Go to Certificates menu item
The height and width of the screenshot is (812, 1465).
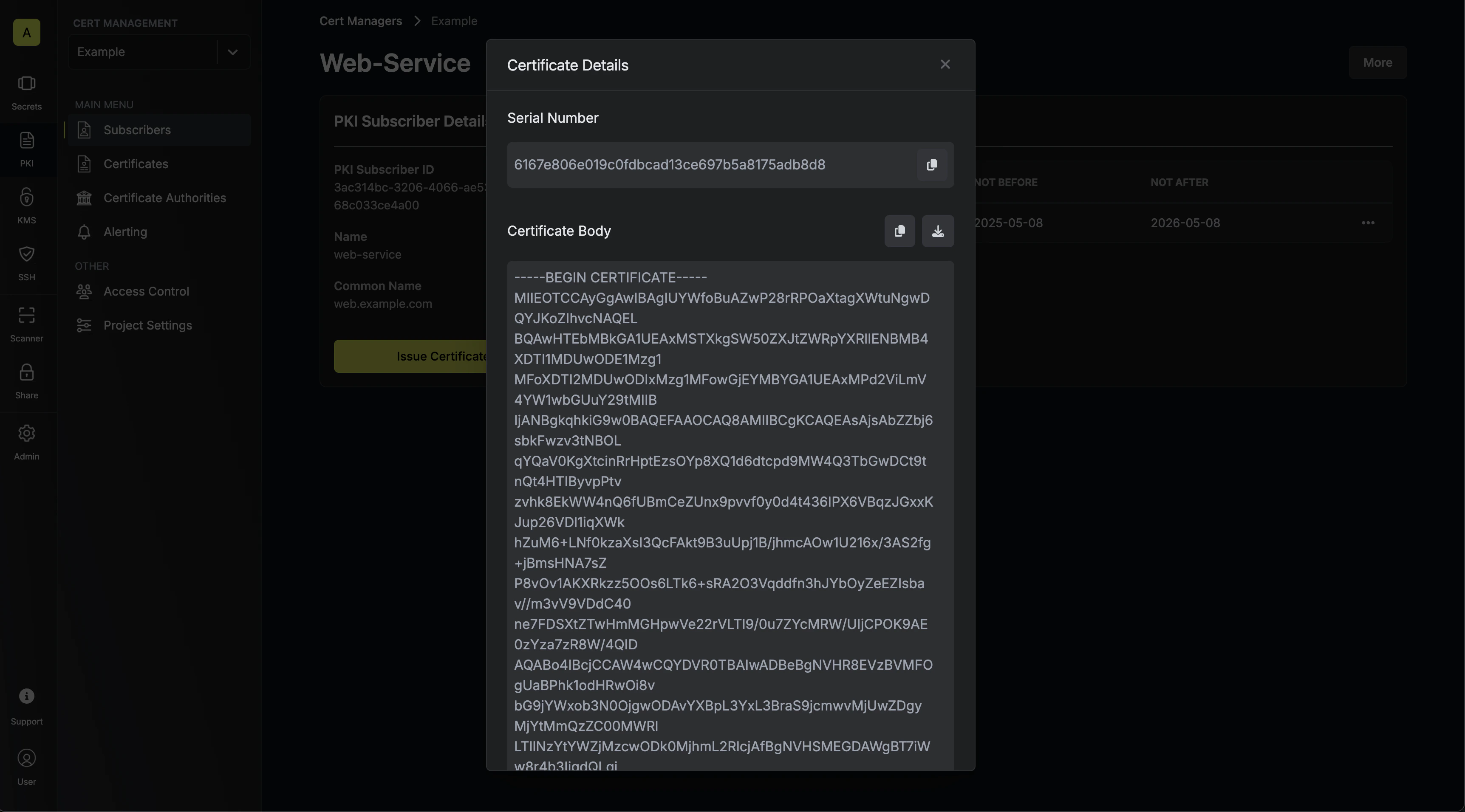coord(159,164)
